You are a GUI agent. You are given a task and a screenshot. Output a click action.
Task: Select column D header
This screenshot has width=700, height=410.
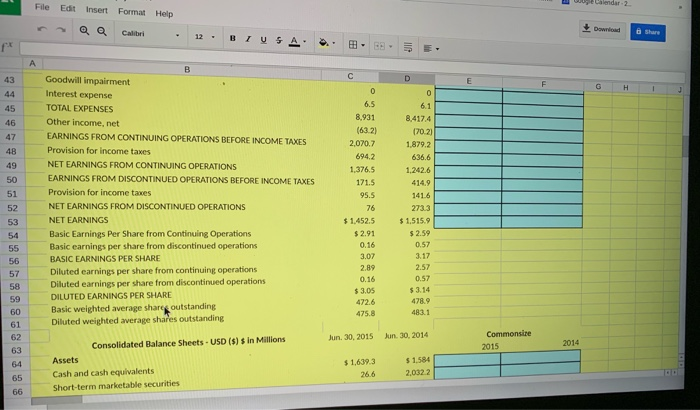407,78
